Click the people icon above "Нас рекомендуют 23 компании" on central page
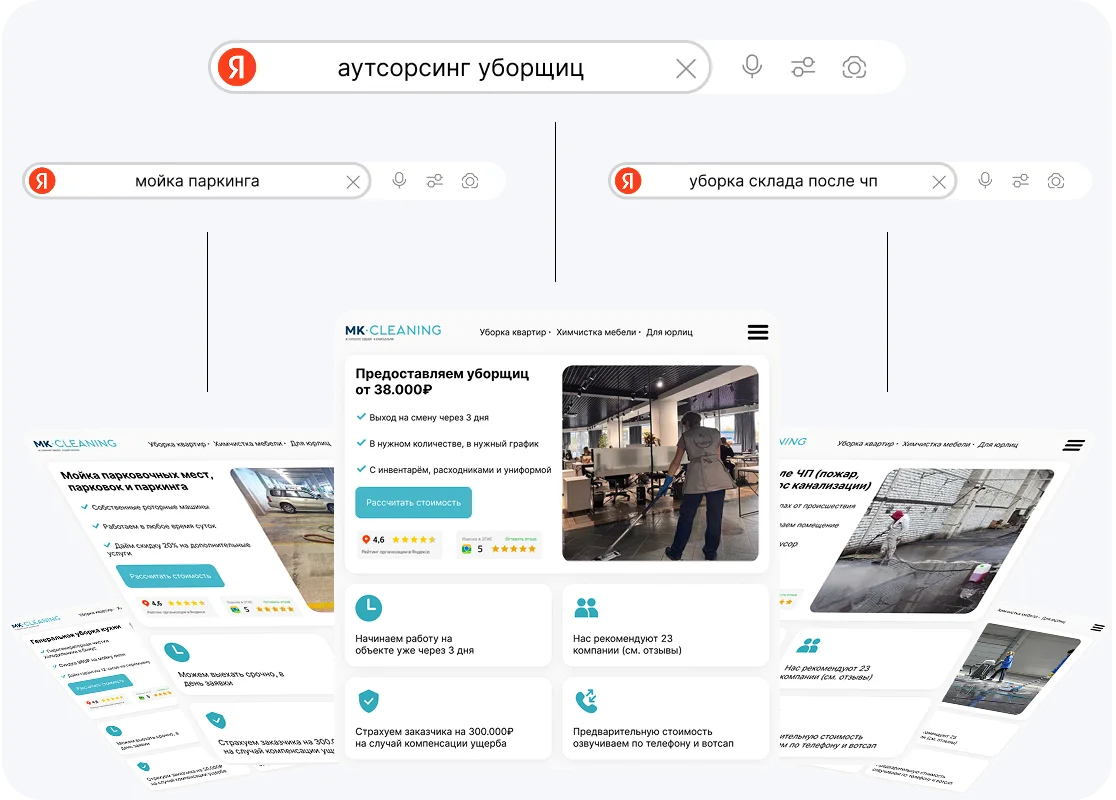 pyautogui.click(x=586, y=608)
